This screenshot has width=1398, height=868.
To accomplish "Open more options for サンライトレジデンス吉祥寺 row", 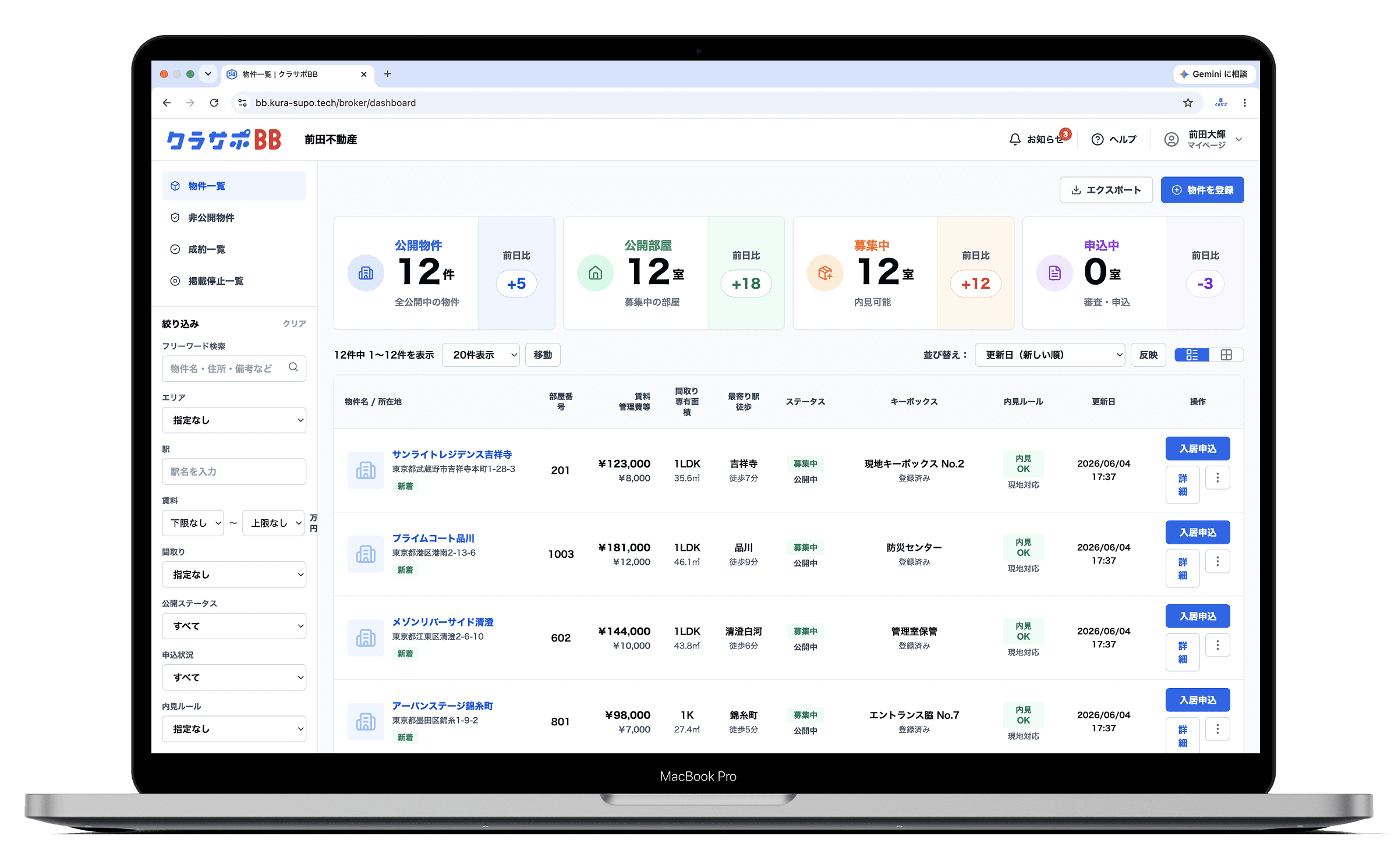I will tap(1218, 478).
